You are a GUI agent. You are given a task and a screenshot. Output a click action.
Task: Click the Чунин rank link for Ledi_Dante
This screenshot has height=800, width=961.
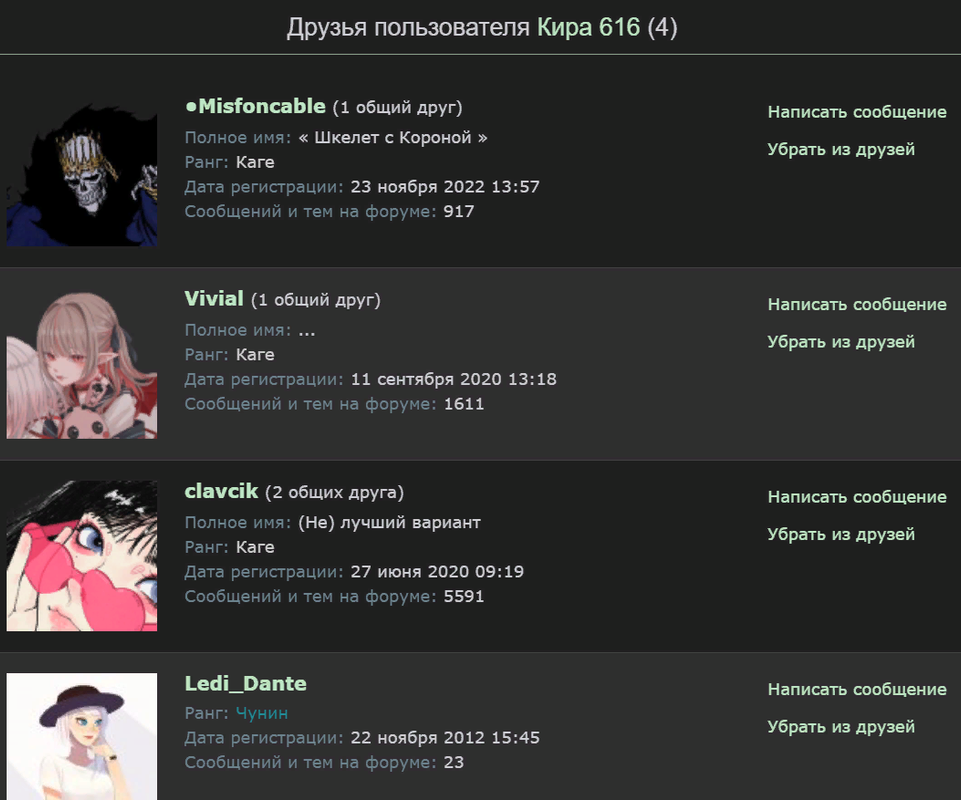click(x=262, y=714)
